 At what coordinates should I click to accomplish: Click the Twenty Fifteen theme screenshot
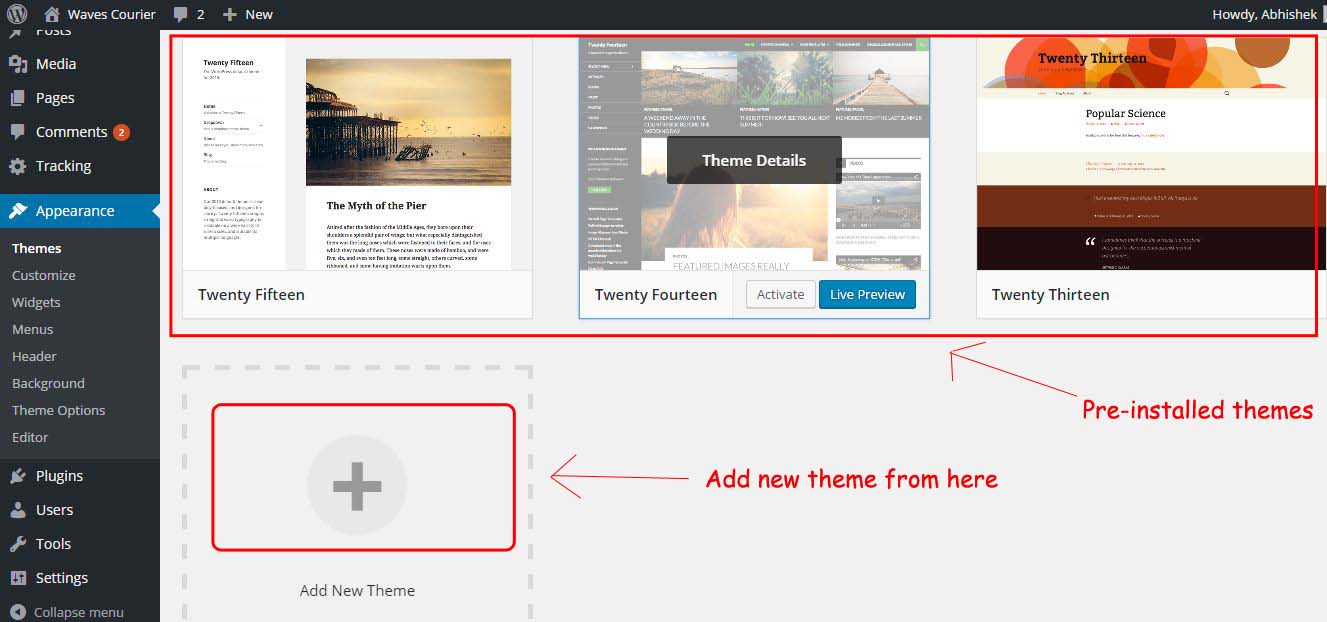(357, 154)
